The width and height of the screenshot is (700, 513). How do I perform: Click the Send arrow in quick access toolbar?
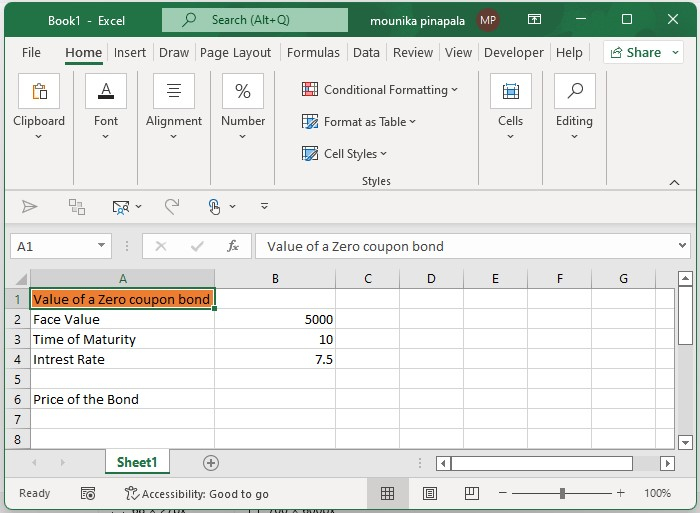[x=29, y=206]
